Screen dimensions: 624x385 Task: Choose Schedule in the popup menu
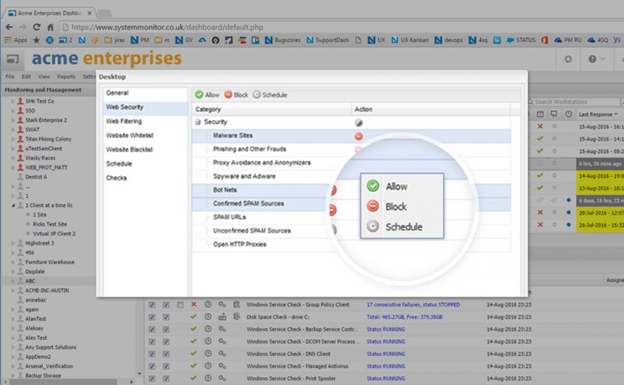click(402, 227)
